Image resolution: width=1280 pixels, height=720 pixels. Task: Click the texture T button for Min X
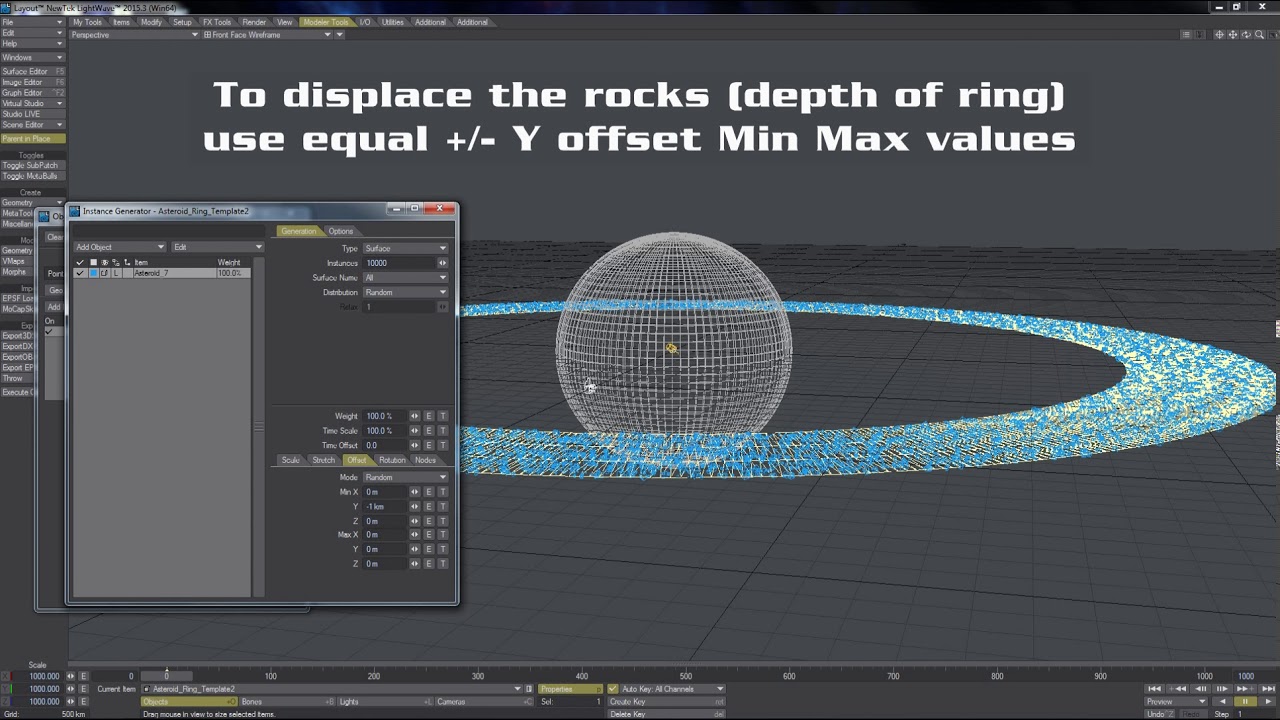pyautogui.click(x=443, y=492)
